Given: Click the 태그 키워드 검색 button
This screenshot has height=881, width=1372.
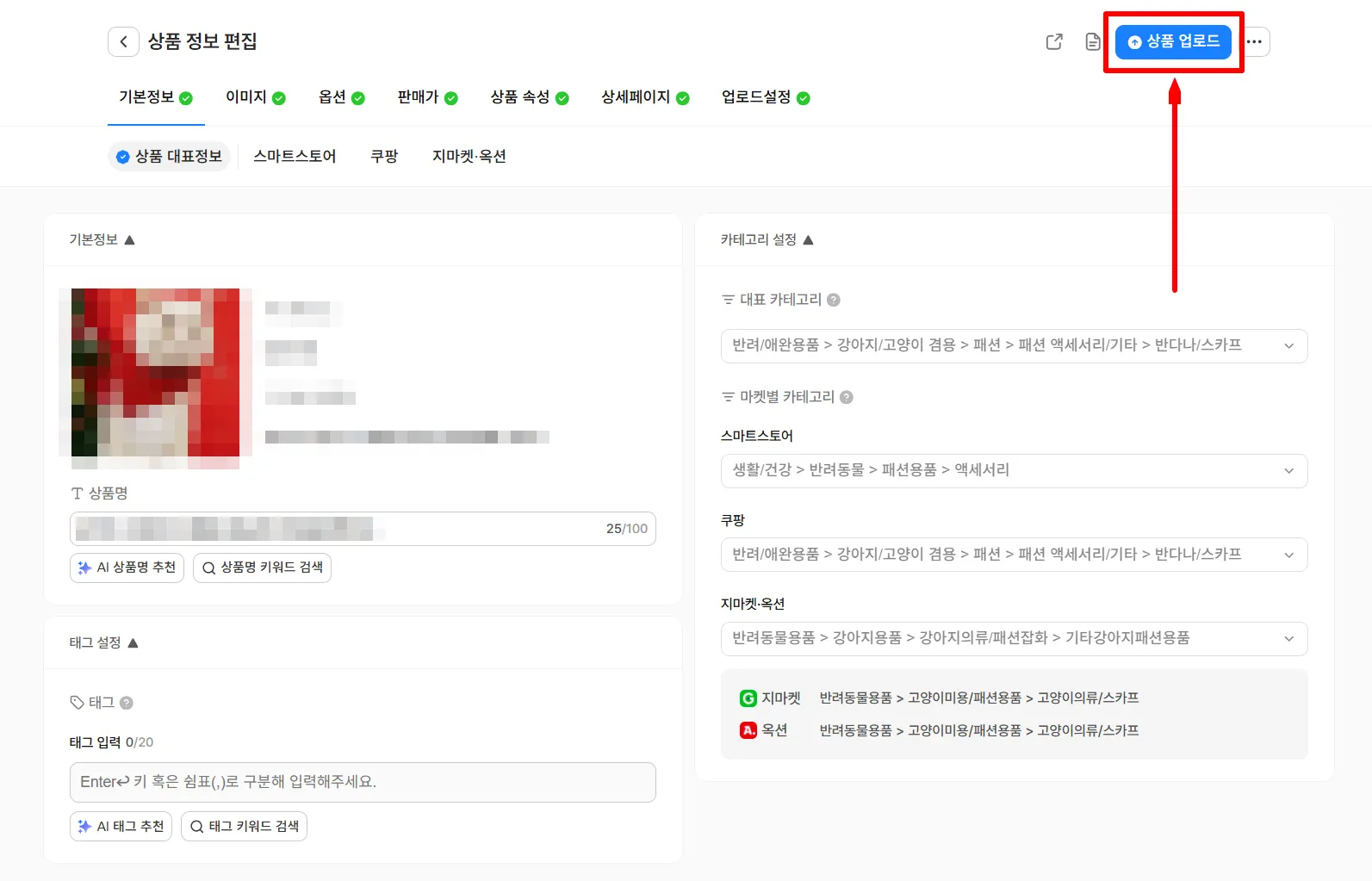Looking at the screenshot, I should tap(244, 827).
